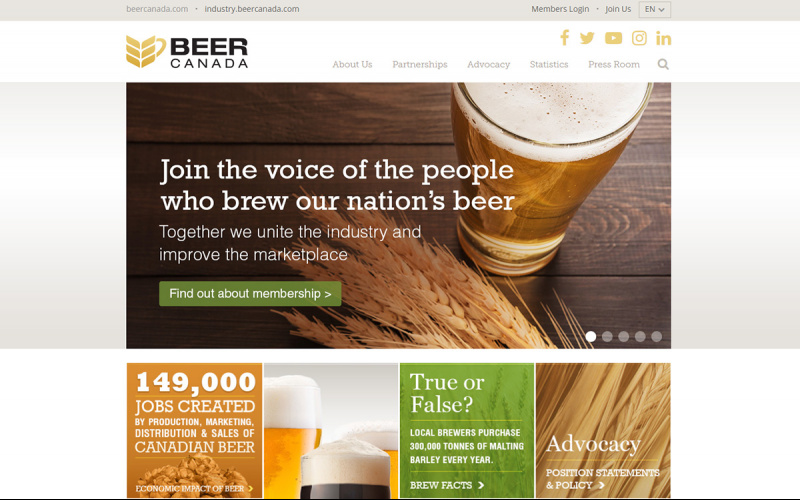Click the search magnifier icon
The width and height of the screenshot is (800, 500).
coord(663,64)
